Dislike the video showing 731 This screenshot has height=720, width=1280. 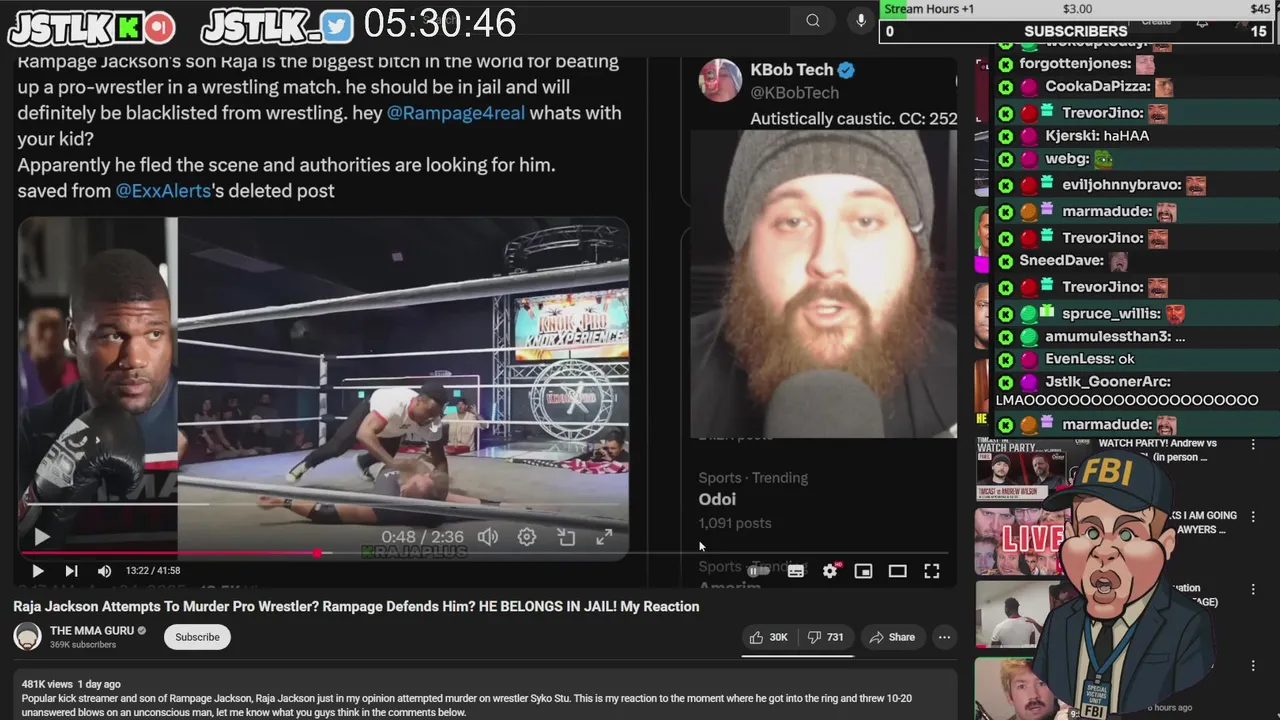point(826,637)
